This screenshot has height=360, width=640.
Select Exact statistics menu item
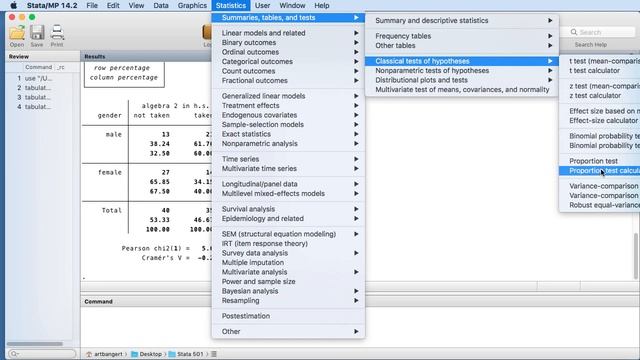(x=288, y=134)
